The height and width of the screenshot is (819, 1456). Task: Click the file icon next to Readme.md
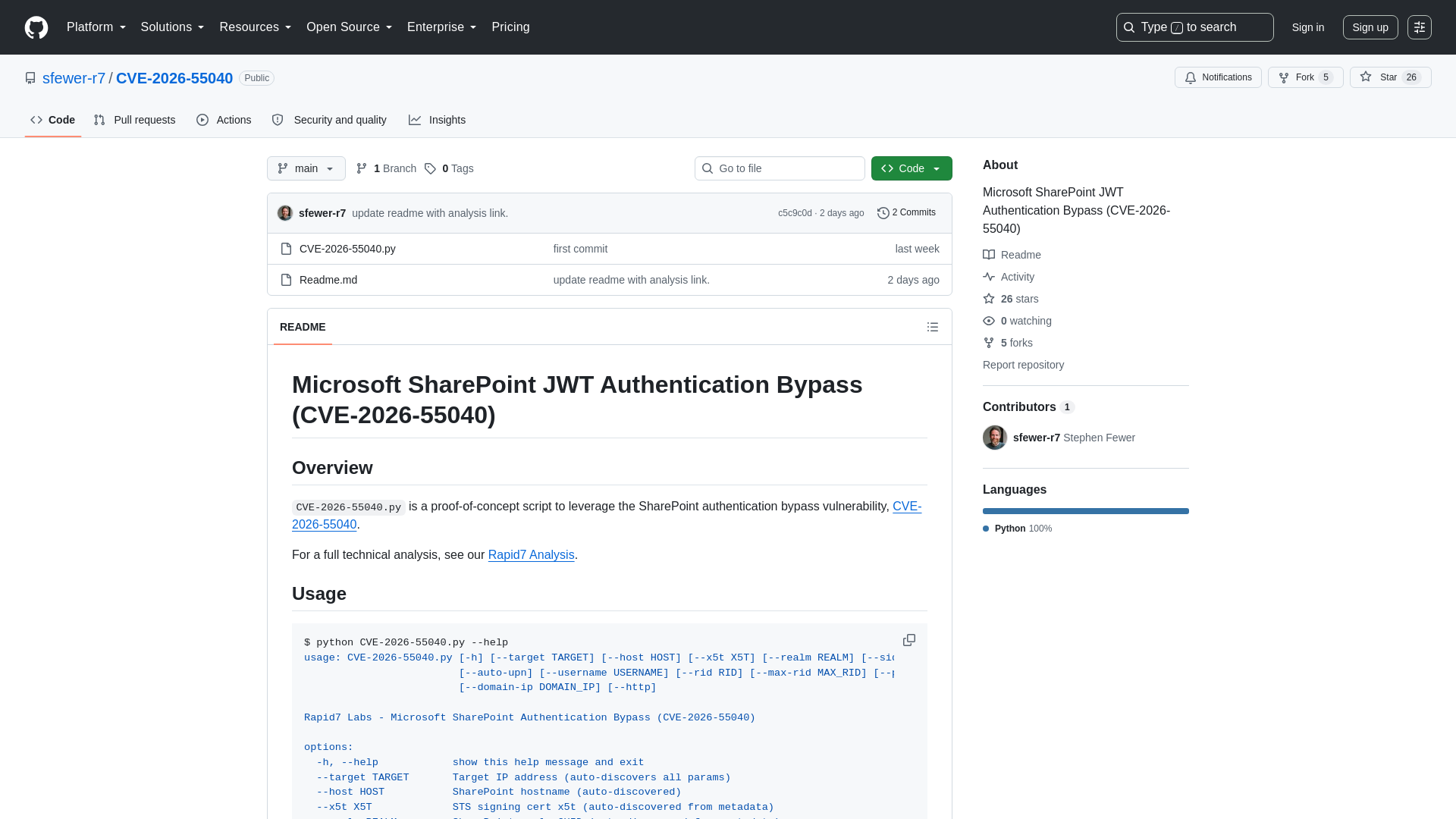click(x=286, y=280)
